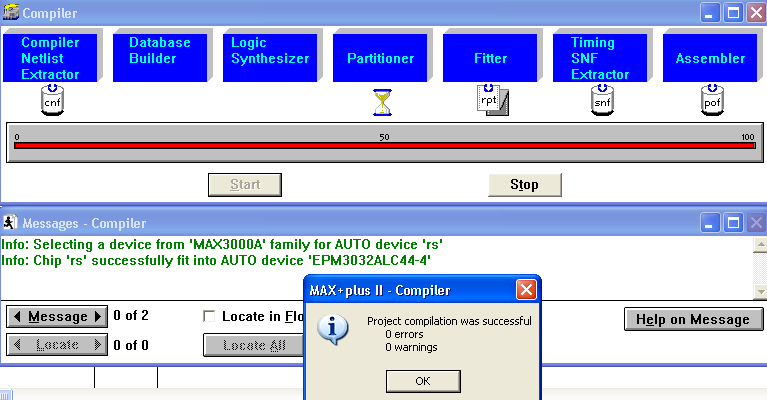Click the progress bar 100 label
Viewport: 767px width, 400px height.
click(748, 137)
